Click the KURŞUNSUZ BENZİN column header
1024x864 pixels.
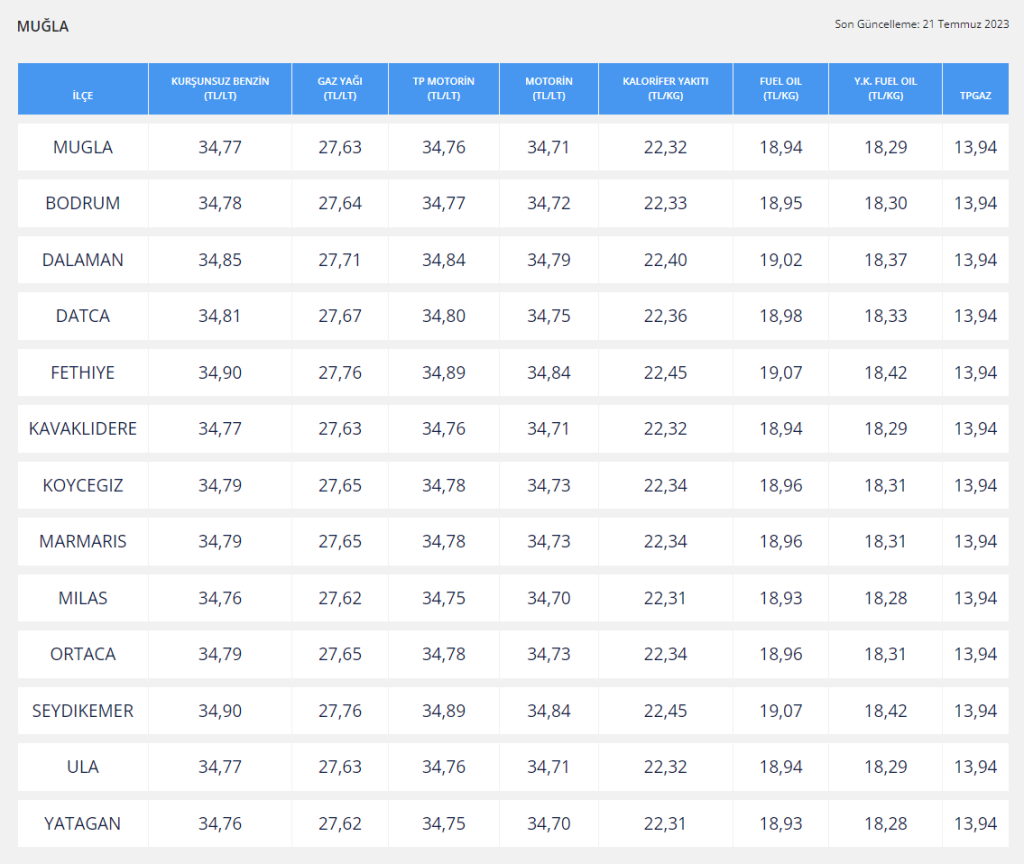coord(220,88)
